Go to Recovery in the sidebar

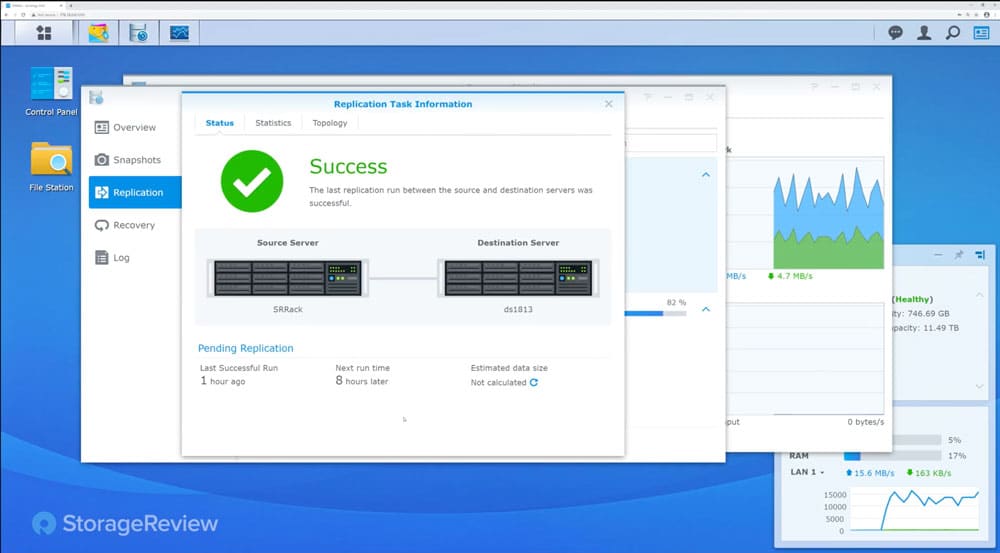click(x=135, y=225)
